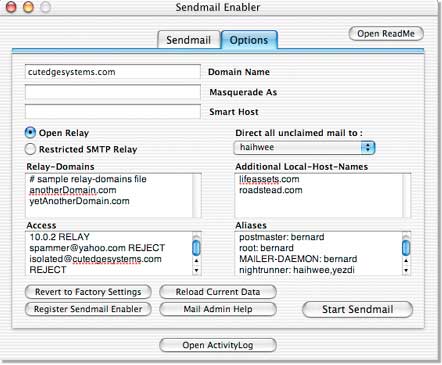Click the Start Sendmail button
442x365 pixels.
point(358,309)
